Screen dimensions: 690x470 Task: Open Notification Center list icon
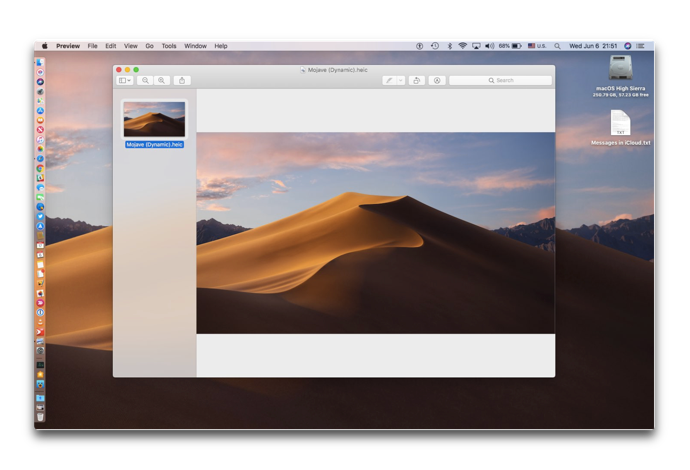point(640,46)
